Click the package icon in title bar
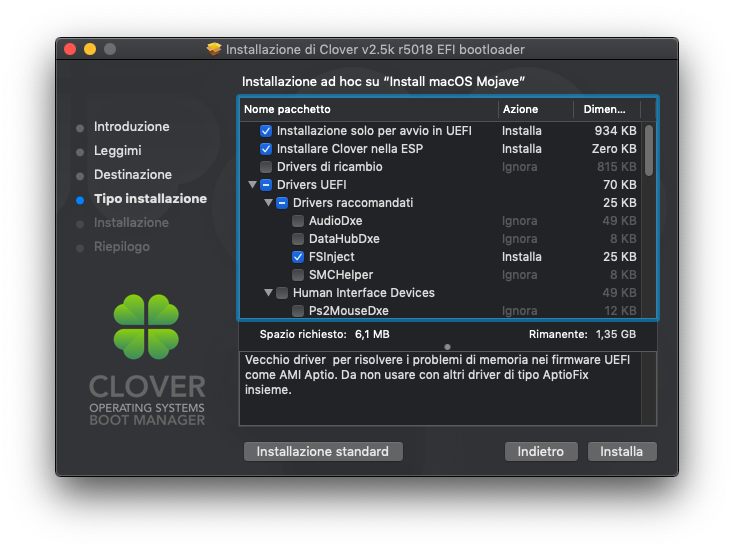This screenshot has width=734, height=550. [214, 49]
